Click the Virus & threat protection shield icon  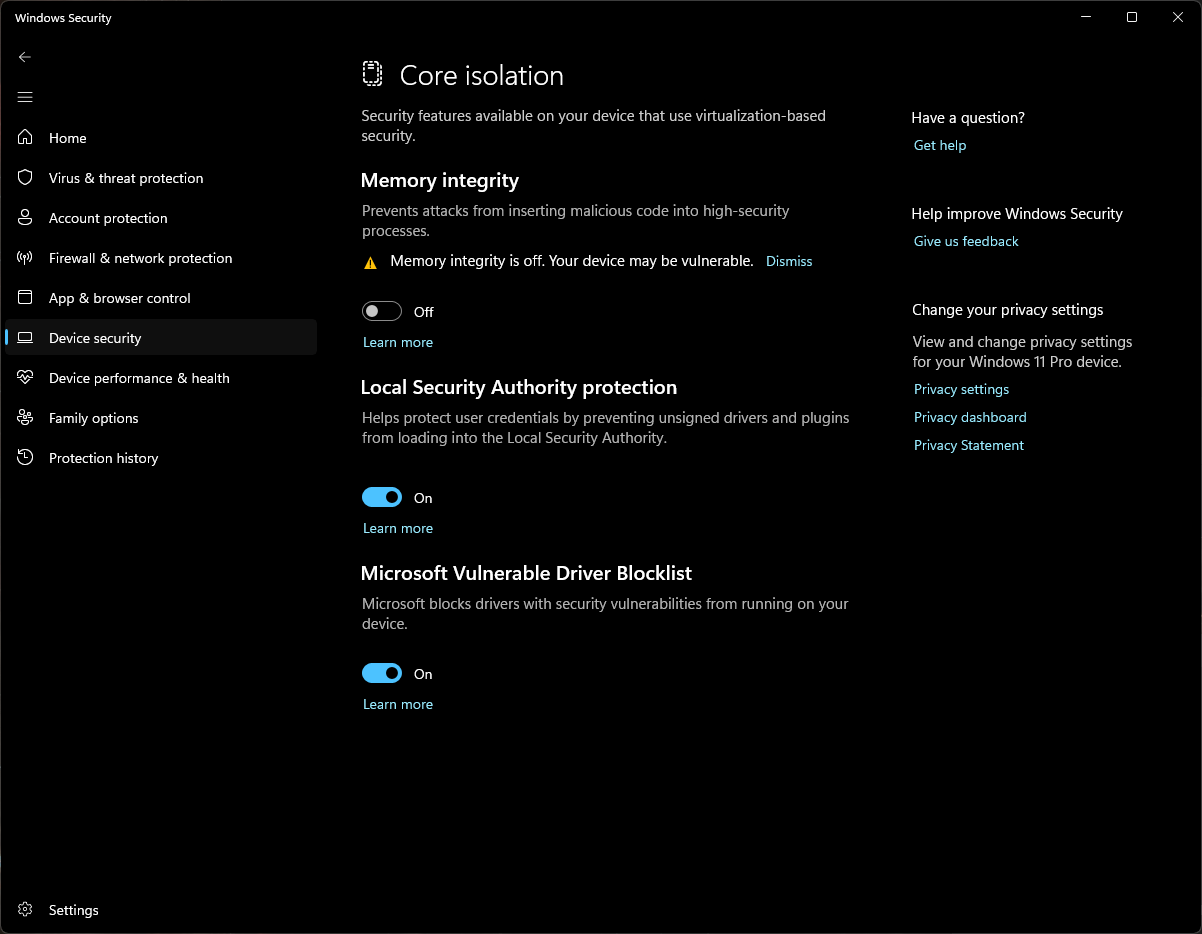26,178
